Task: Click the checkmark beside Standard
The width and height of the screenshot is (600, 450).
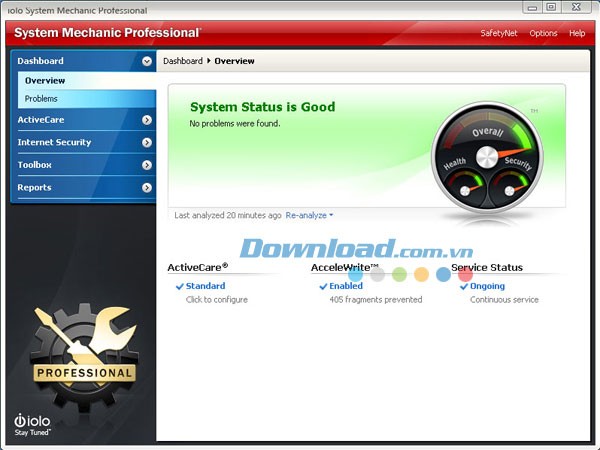Action: 179,286
